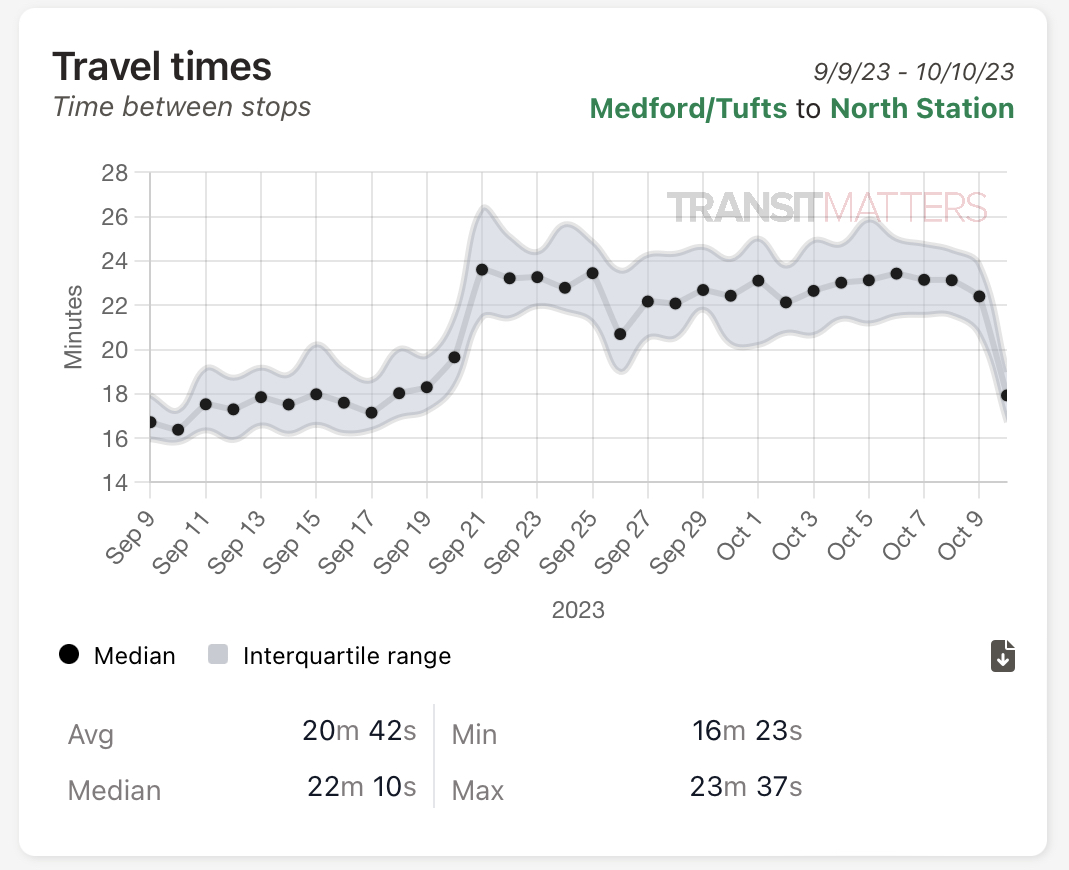The width and height of the screenshot is (1069, 870).
Task: Toggle the Interquartile range legend swatch
Action: [218, 655]
